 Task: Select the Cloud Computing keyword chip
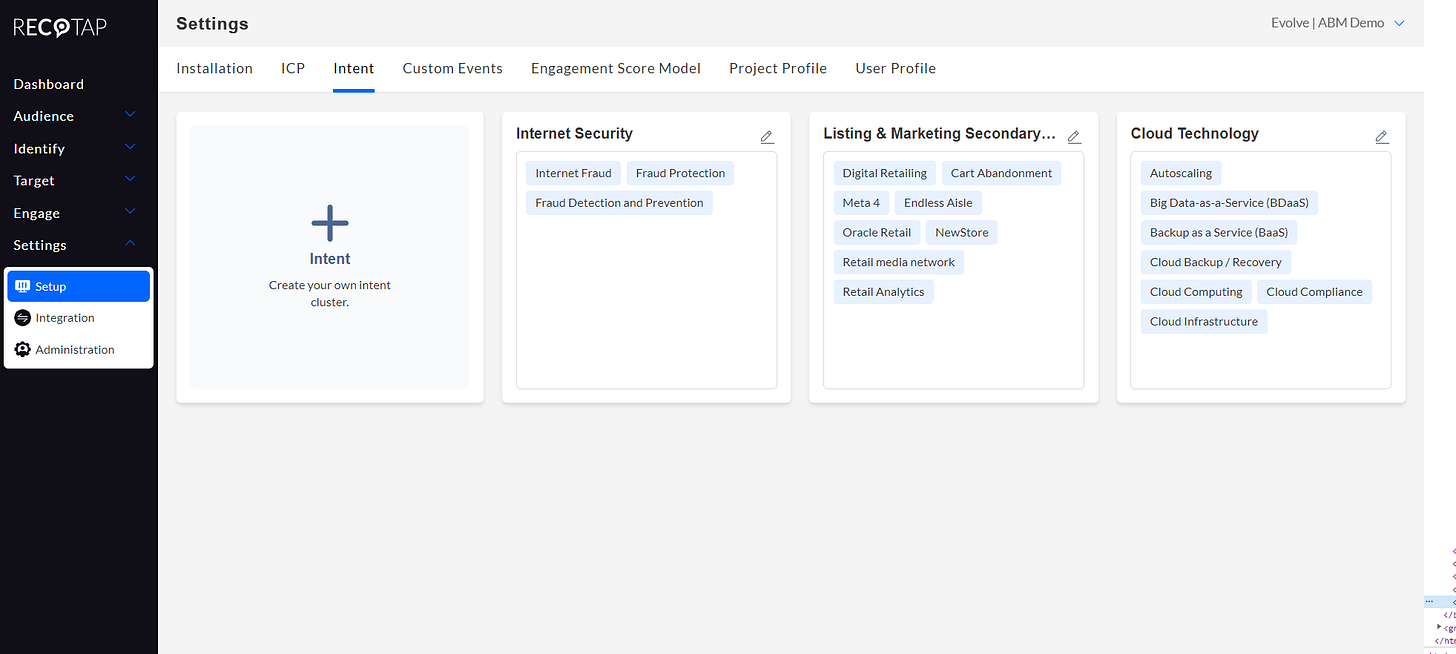tap(1196, 291)
